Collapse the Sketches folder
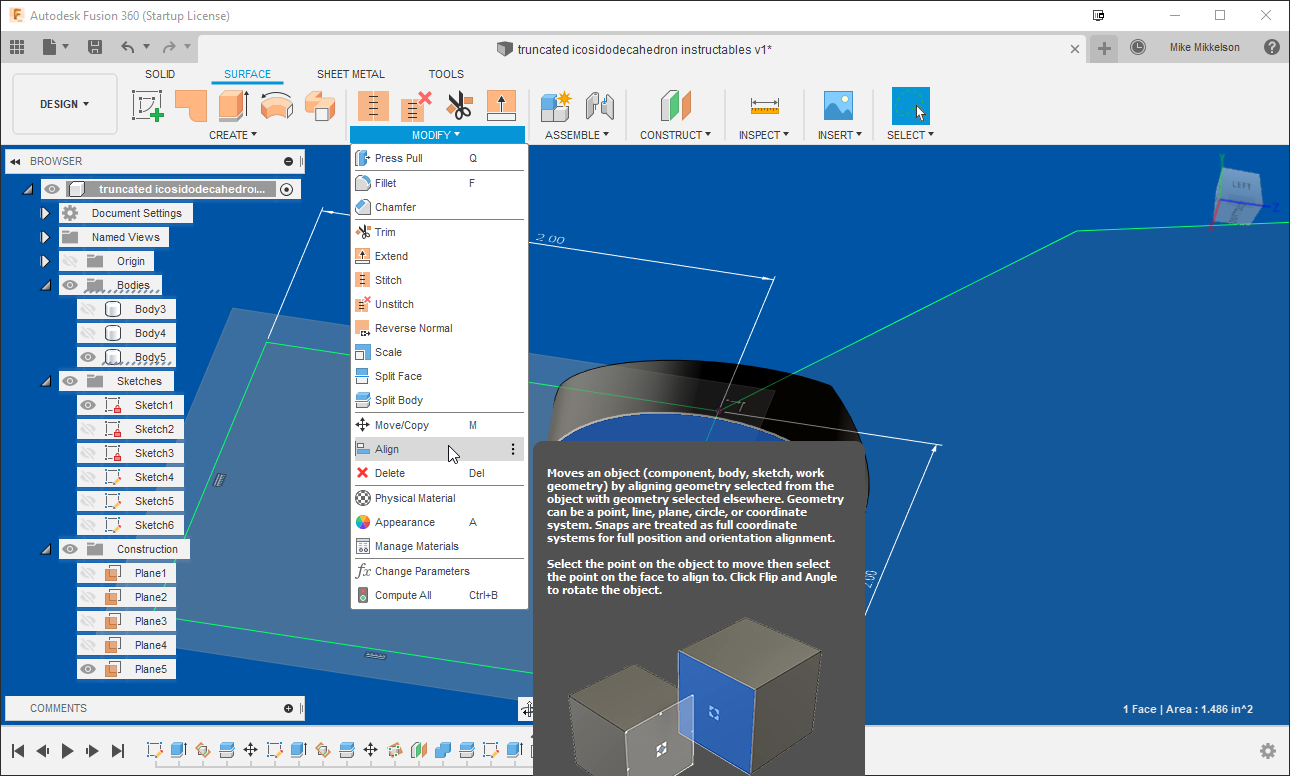 (45, 381)
